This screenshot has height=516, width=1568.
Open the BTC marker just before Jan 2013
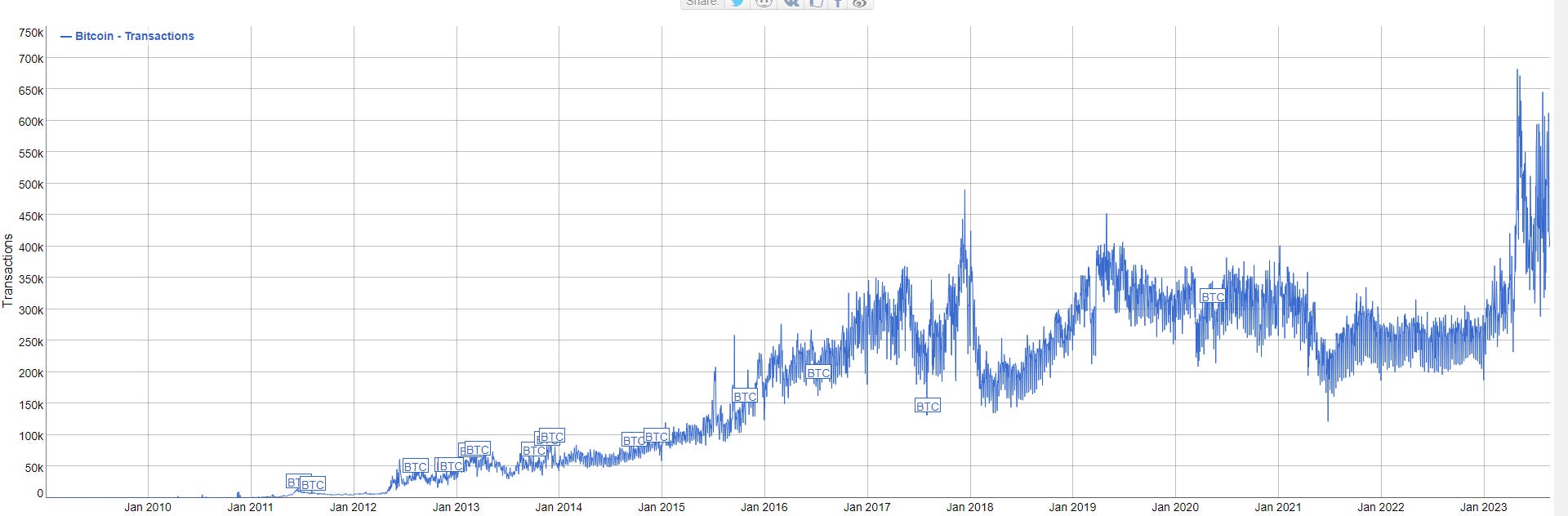click(451, 466)
